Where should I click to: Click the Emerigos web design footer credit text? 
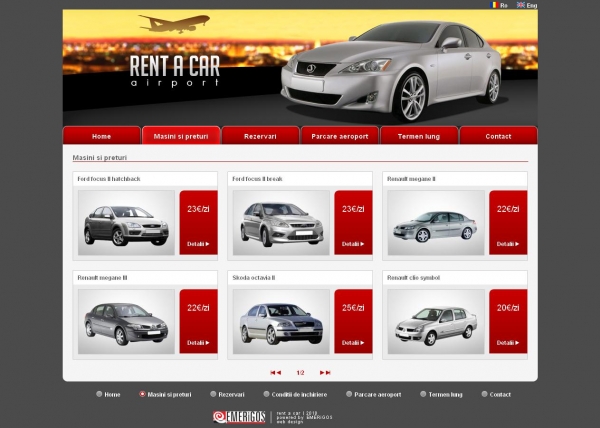click(305, 417)
